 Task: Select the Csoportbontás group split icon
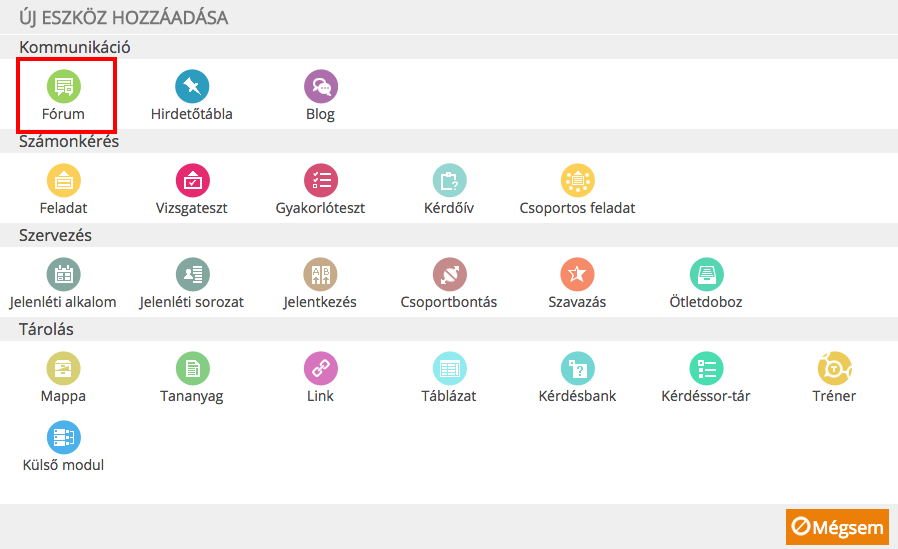coord(450,274)
